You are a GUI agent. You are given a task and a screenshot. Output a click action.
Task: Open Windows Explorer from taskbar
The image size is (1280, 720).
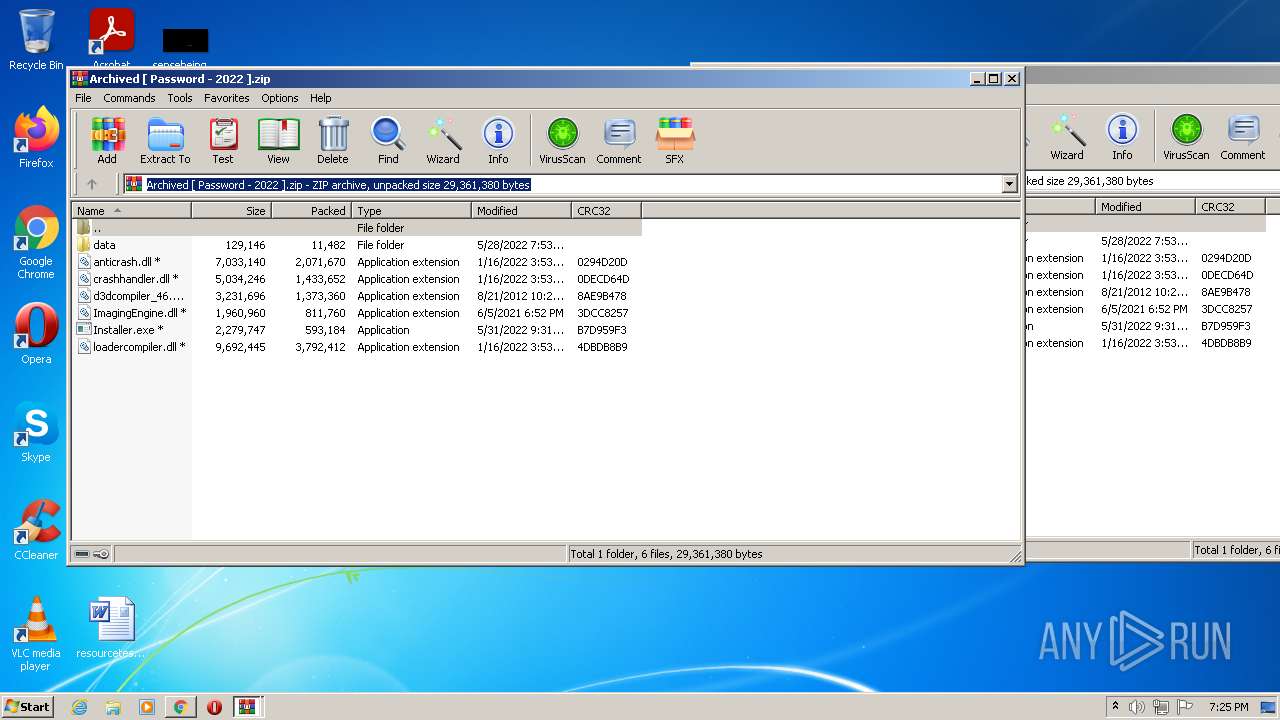click(x=113, y=707)
